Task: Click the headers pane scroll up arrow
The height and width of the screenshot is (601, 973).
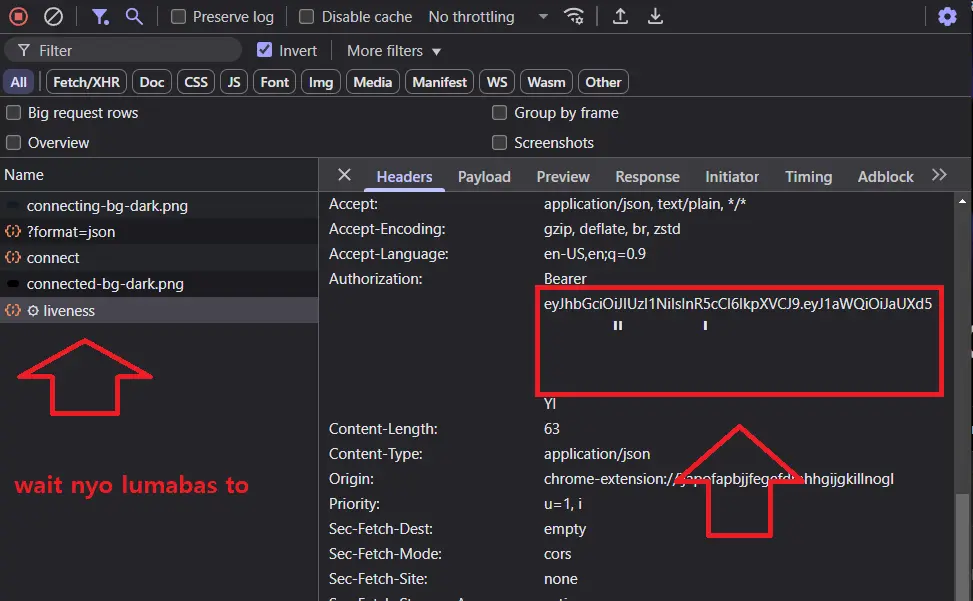Action: pos(962,201)
